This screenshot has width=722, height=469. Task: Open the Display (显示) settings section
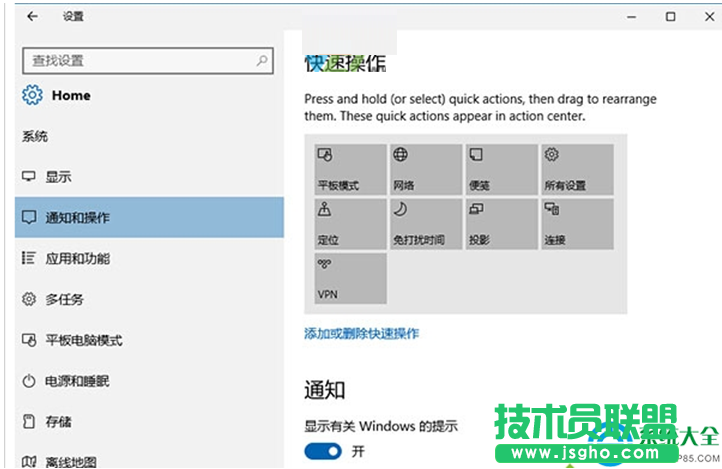(58, 177)
